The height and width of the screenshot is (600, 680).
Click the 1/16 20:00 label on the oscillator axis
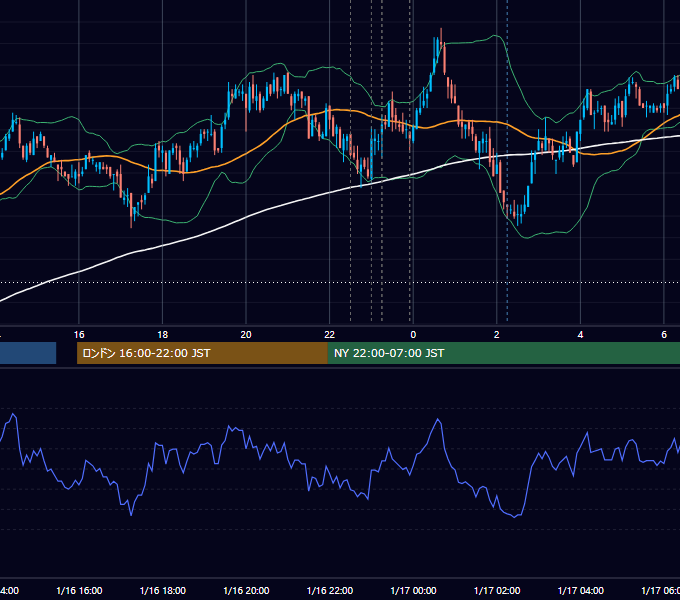(x=246, y=590)
